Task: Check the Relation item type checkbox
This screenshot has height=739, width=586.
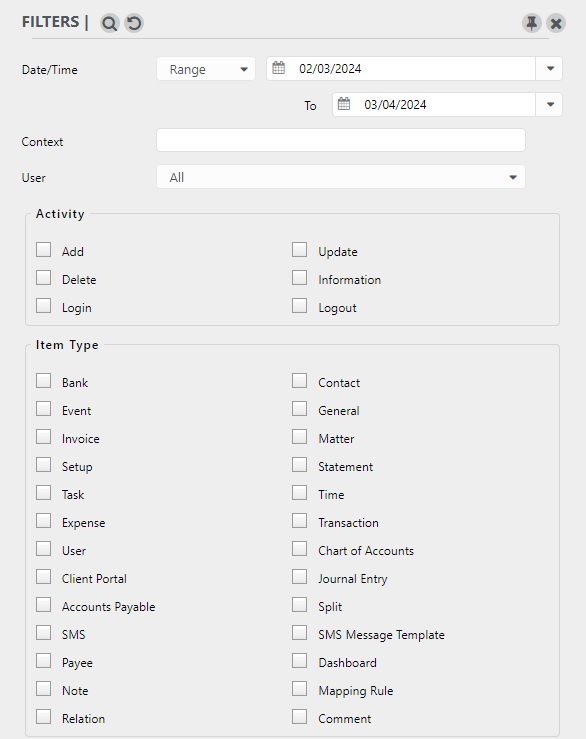Action: point(44,717)
